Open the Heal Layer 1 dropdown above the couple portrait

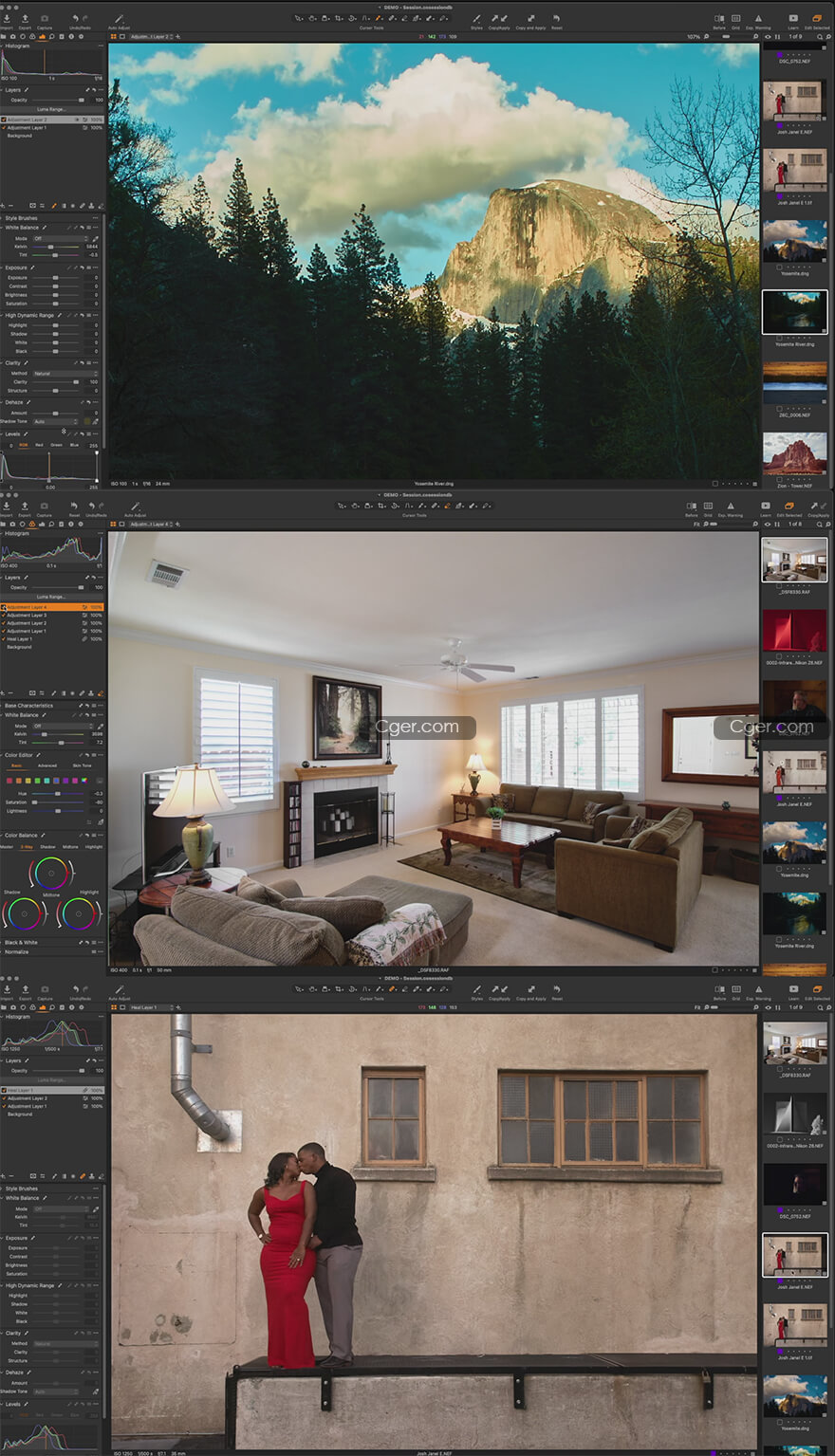(x=150, y=1007)
